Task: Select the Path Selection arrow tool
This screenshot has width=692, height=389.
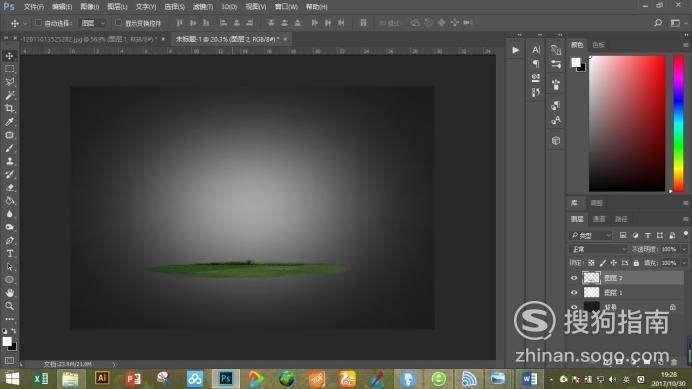Action: [9, 267]
